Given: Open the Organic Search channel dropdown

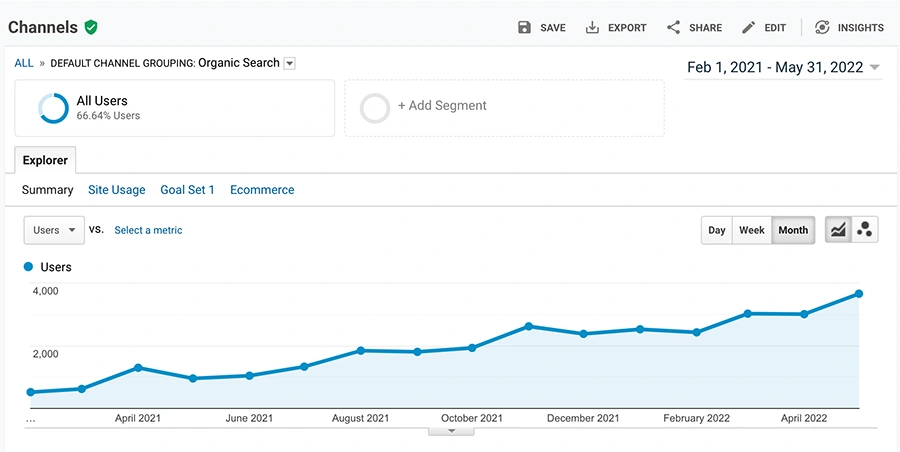Looking at the screenshot, I should [290, 64].
